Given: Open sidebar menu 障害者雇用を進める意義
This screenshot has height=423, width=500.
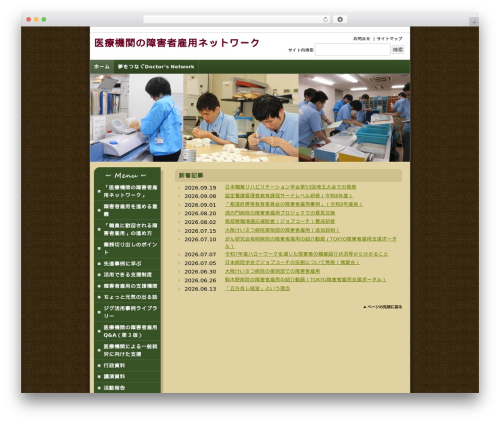Looking at the screenshot, I should 128,210.
